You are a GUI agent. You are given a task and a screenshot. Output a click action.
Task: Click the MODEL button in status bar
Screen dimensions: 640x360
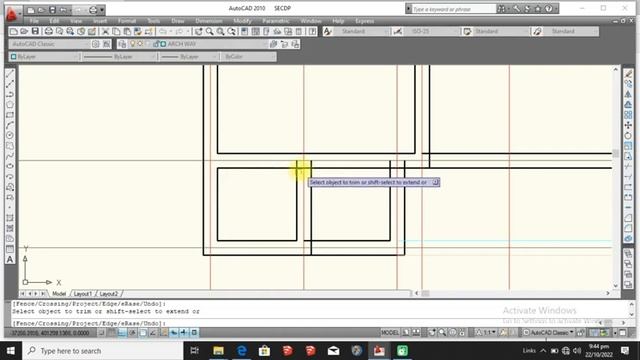390,333
